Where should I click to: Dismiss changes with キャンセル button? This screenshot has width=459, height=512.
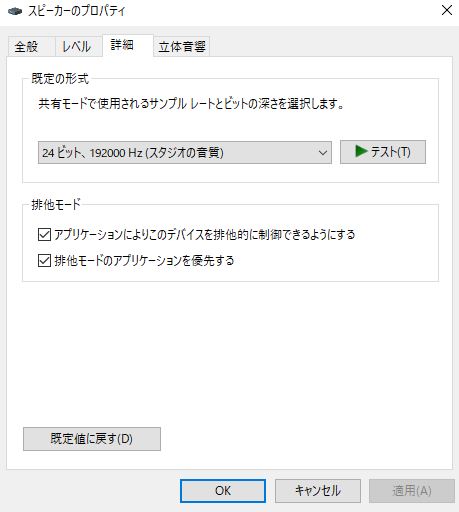(x=318, y=491)
